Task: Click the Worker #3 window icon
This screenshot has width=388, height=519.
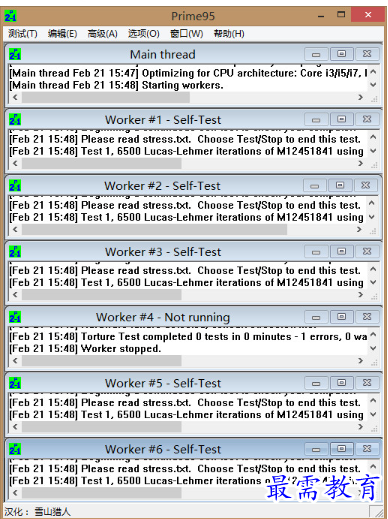Action: 15,251
